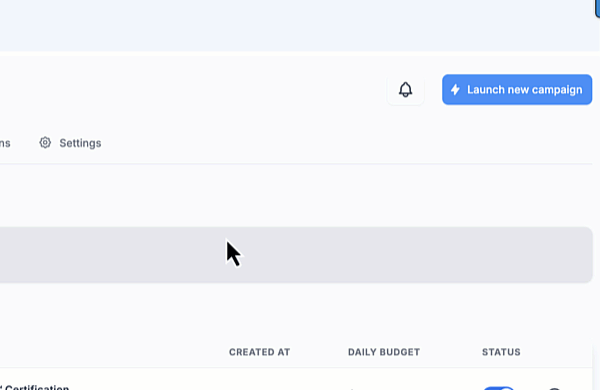Open the notifications bell
The image size is (600, 390).
405,90
